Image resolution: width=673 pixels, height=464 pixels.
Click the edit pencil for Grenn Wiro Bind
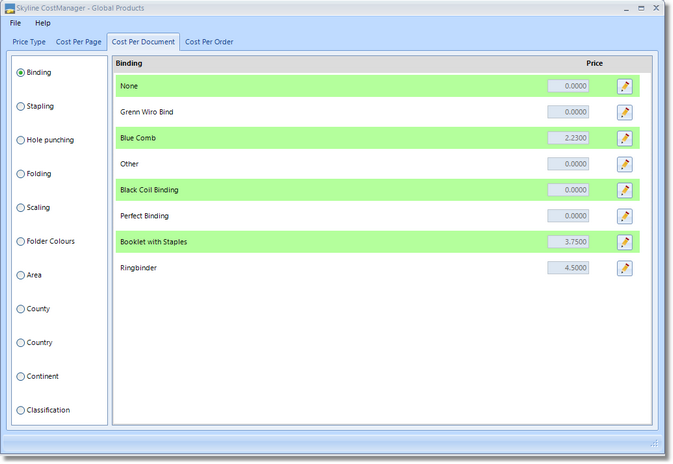click(x=624, y=112)
